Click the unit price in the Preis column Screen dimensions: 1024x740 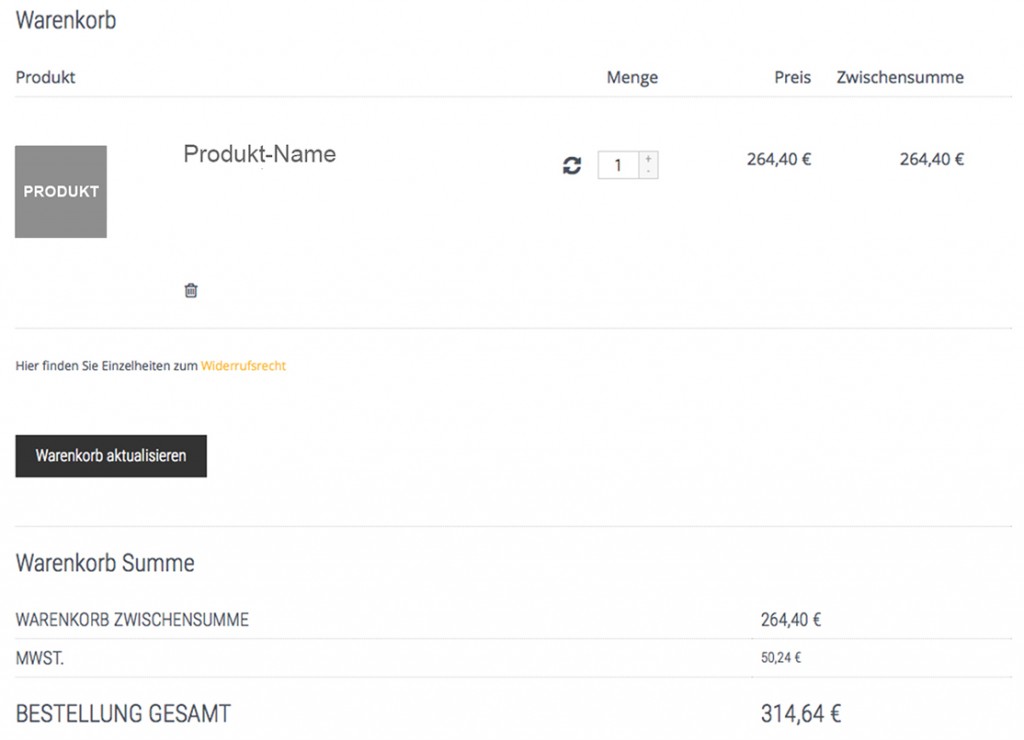point(778,159)
